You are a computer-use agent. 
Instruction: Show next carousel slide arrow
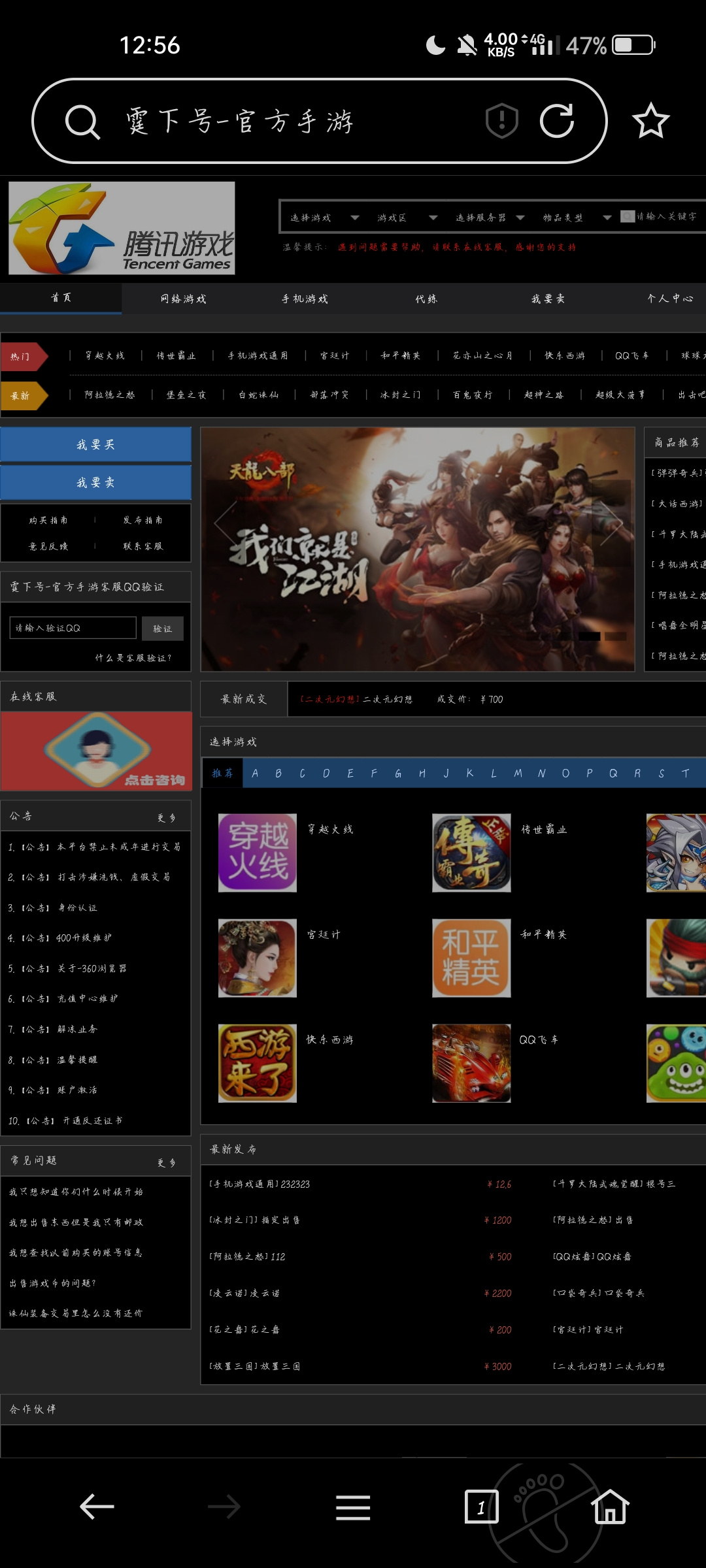pos(611,523)
